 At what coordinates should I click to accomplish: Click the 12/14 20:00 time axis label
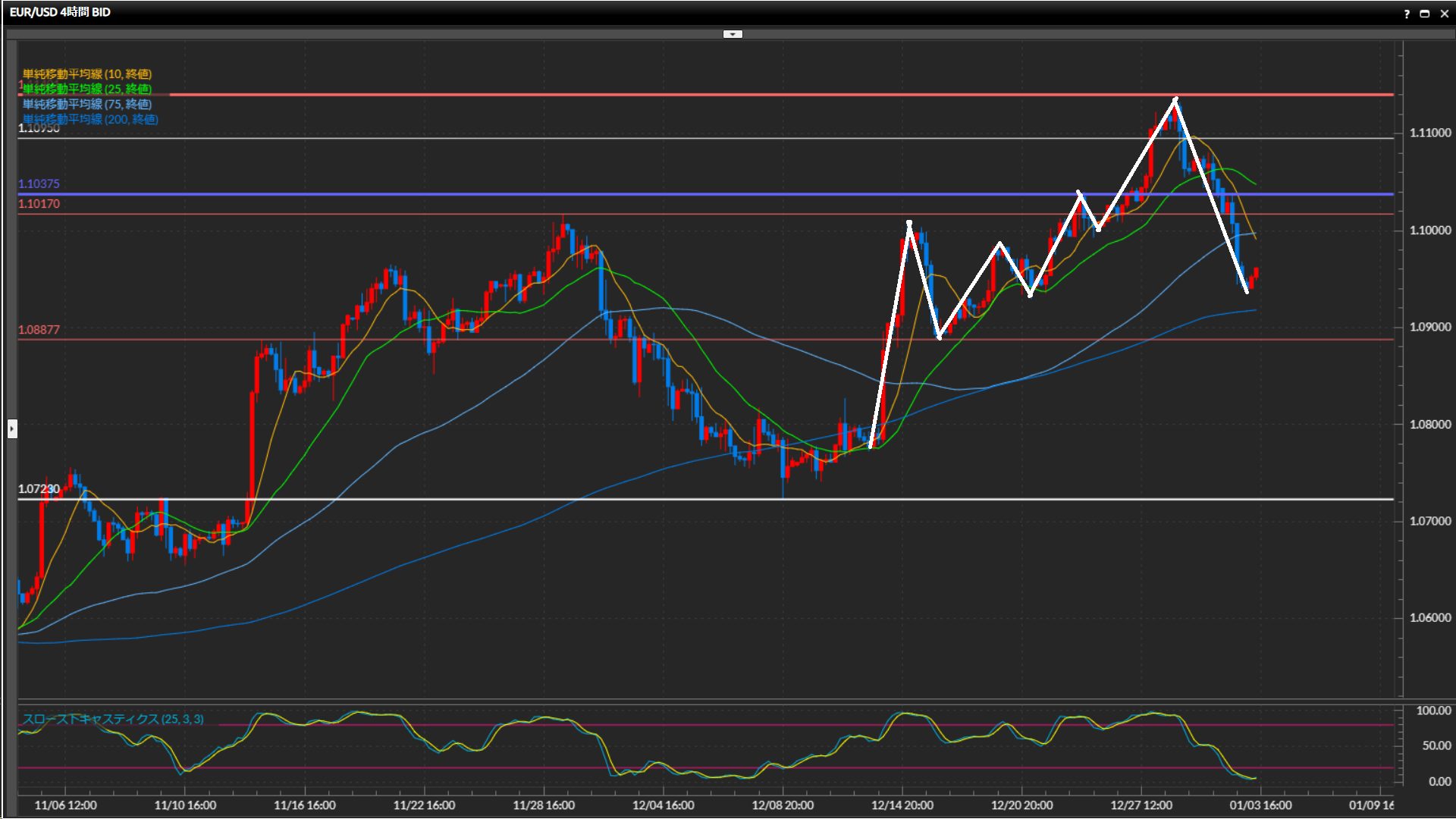click(902, 805)
